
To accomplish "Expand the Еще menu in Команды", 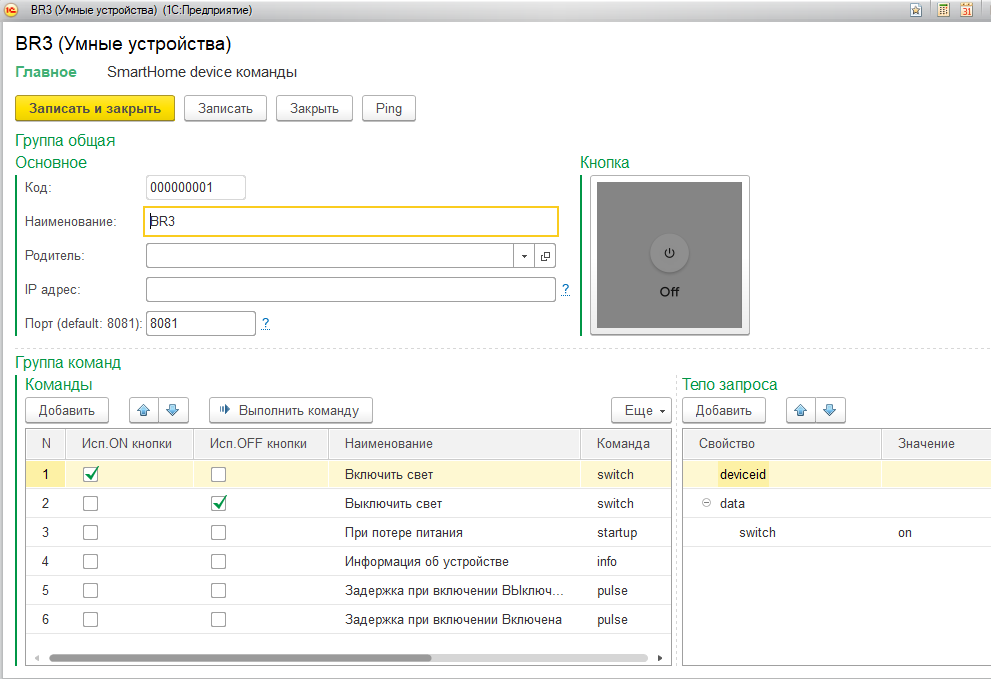I will click(640, 410).
